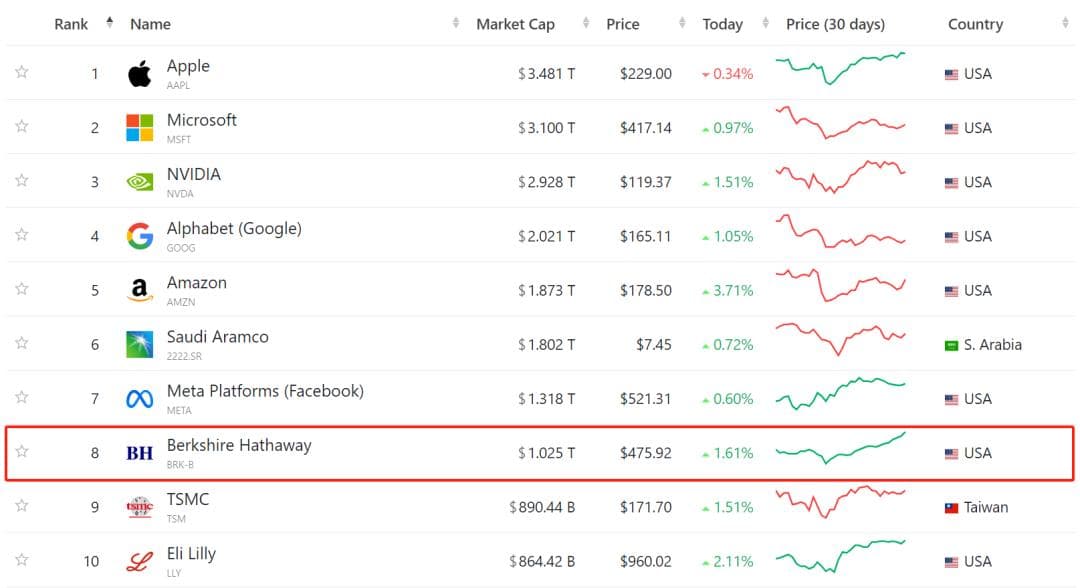Toggle favorite star for Berkshire Hathaway
1080x588 pixels.
click(22, 451)
